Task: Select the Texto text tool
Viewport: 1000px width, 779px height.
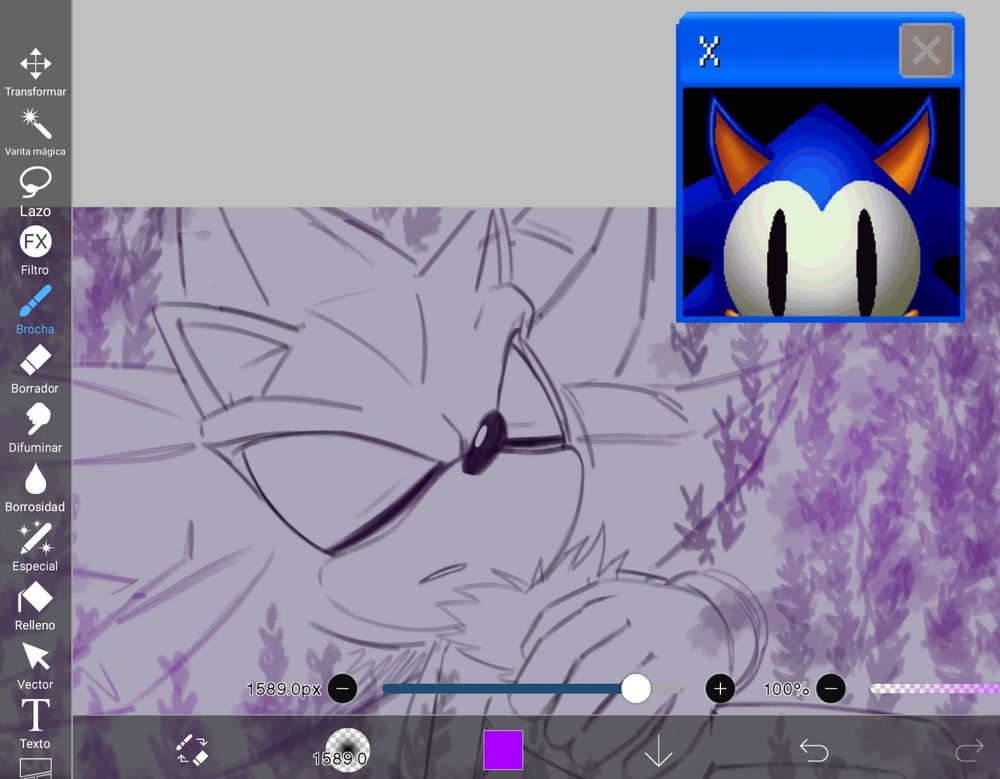Action: [x=36, y=724]
